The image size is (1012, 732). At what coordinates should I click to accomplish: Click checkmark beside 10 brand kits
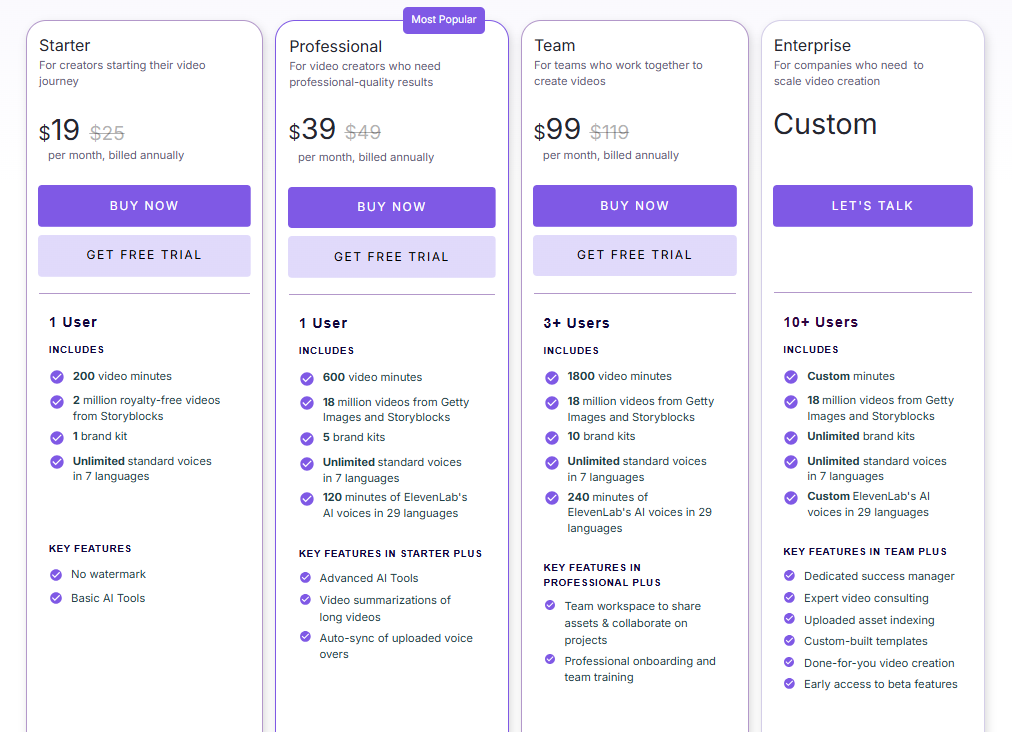(552, 438)
